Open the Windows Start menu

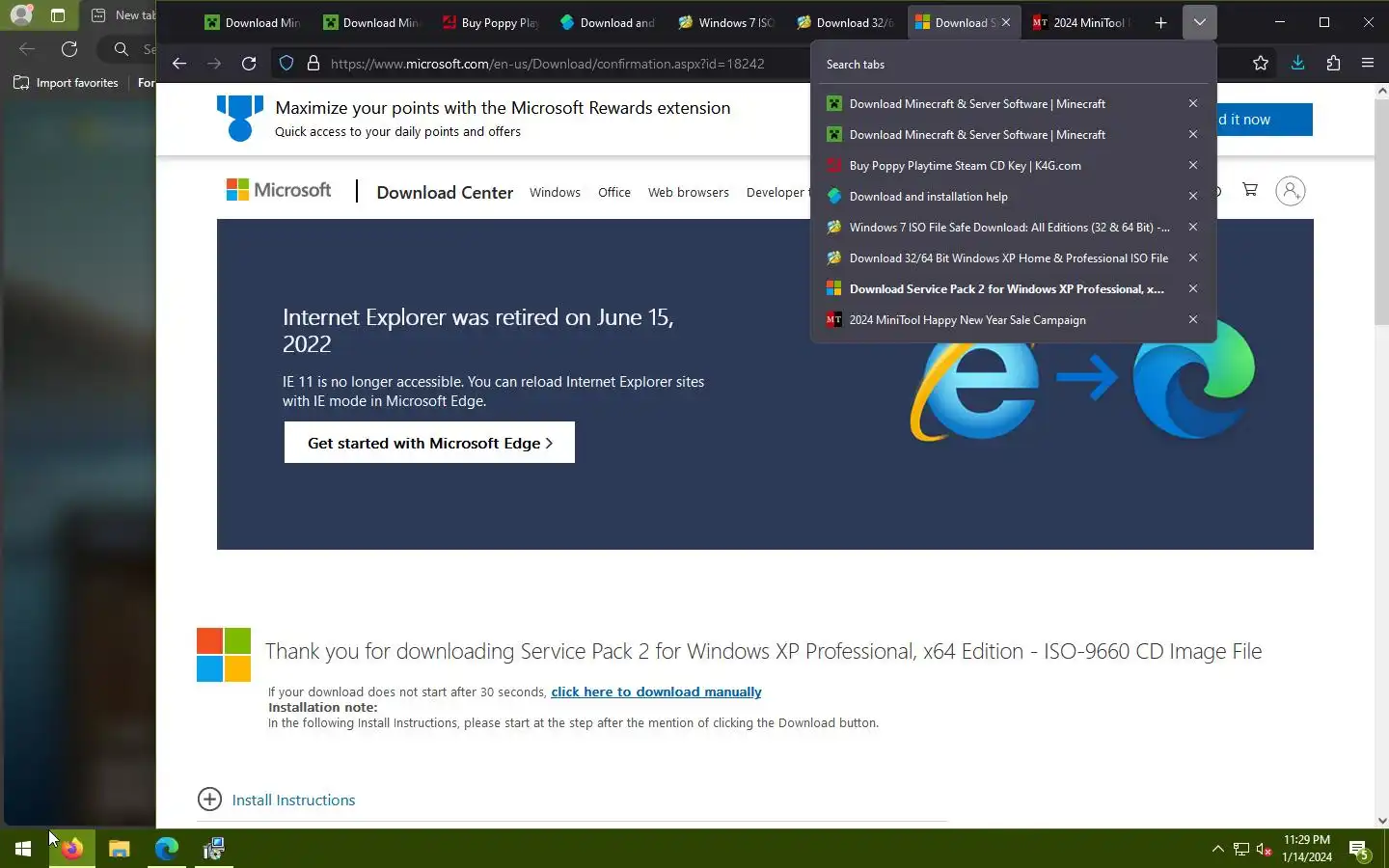23,849
